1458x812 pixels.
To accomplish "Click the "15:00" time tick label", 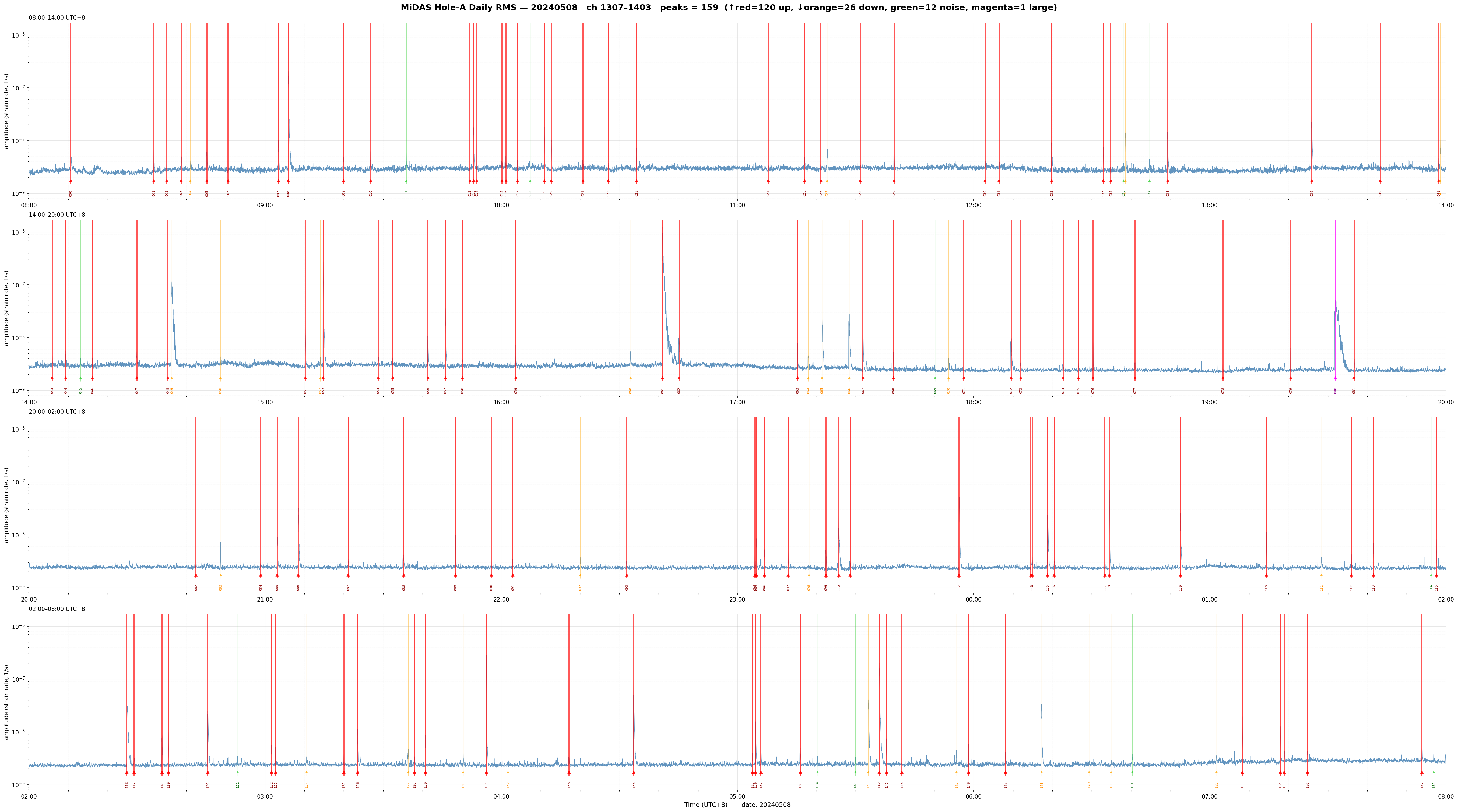I will click(x=265, y=402).
